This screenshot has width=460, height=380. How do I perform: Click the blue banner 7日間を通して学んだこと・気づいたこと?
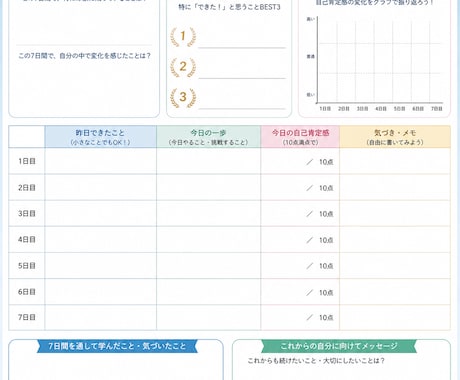click(117, 346)
